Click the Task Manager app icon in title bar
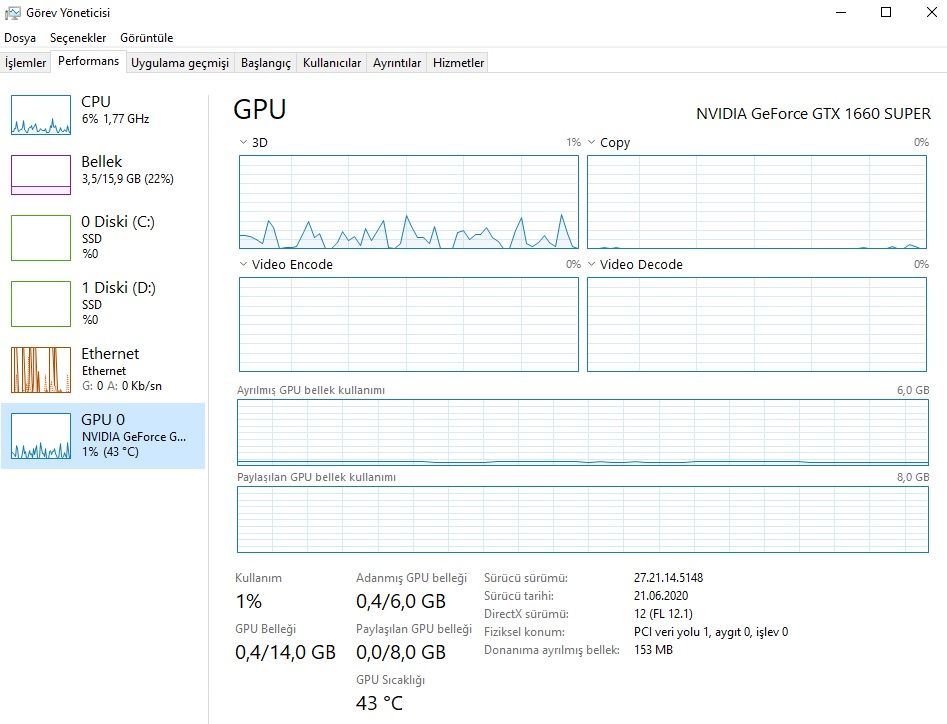Image resolution: width=947 pixels, height=724 pixels. [x=13, y=13]
